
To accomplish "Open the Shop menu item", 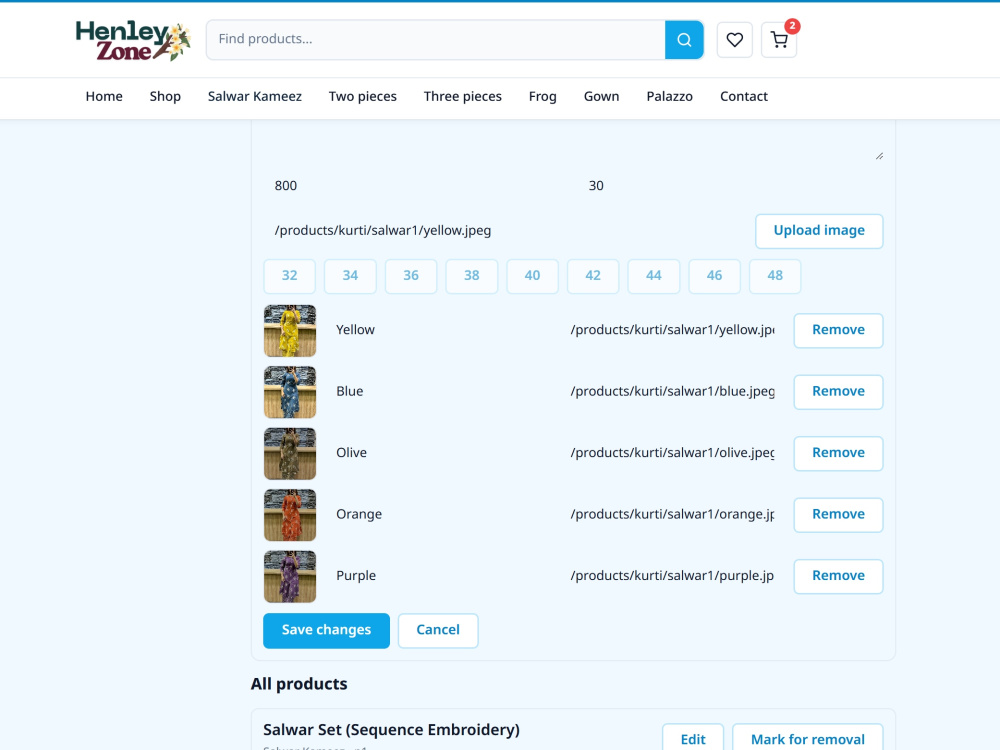I will (x=165, y=96).
